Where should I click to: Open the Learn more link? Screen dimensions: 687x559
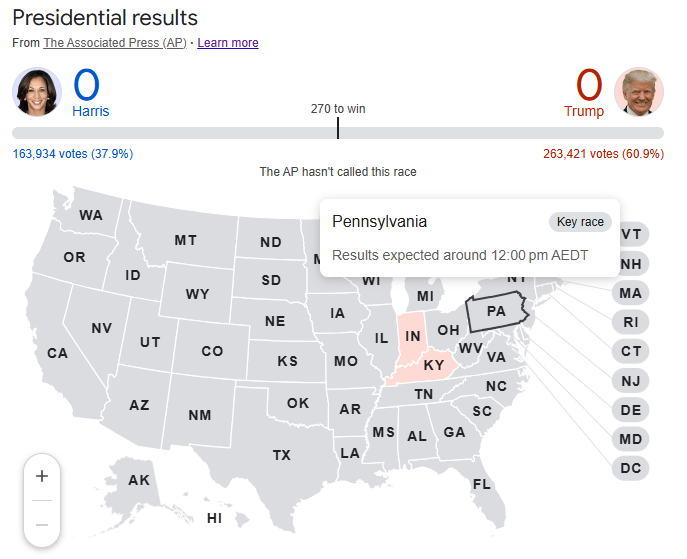pos(228,43)
